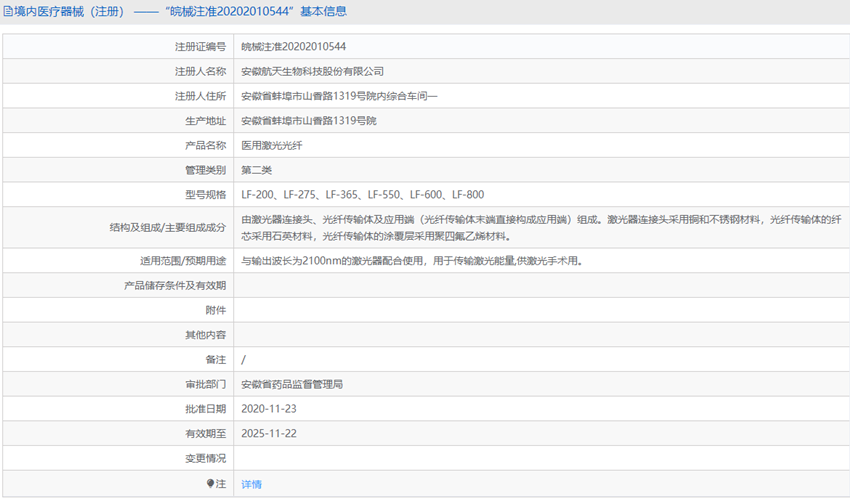The height and width of the screenshot is (498, 850).
Task: Click the 注册证编号 label cell
Action: [x=200, y=47]
